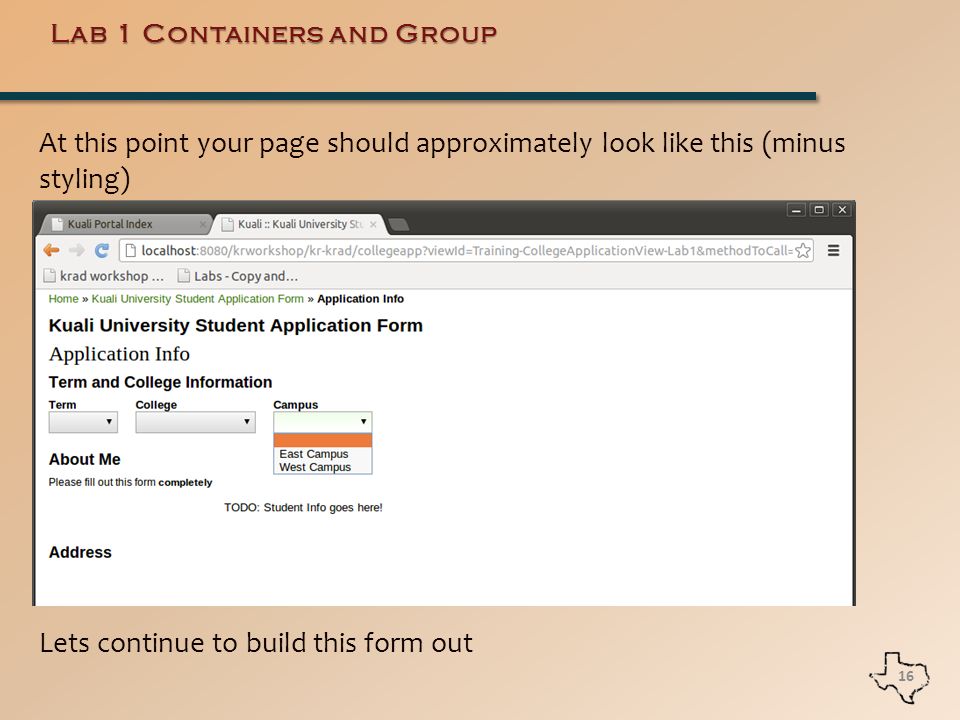
Task: Select the highlighted blank Campus option
Action: tap(323, 441)
